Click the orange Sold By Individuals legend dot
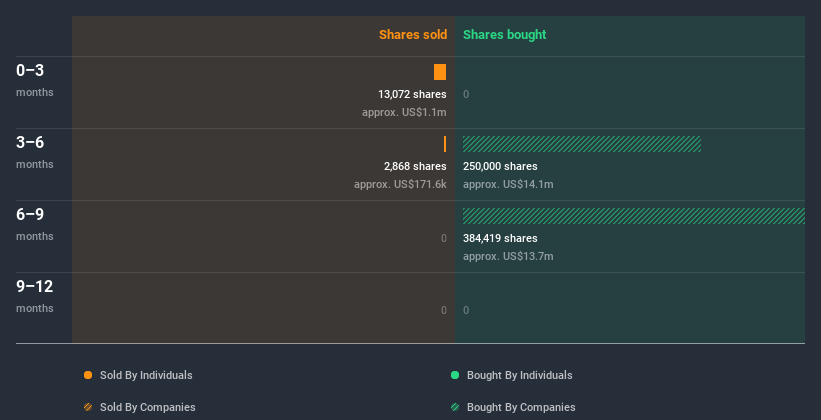The width and height of the screenshot is (821, 420). point(88,375)
